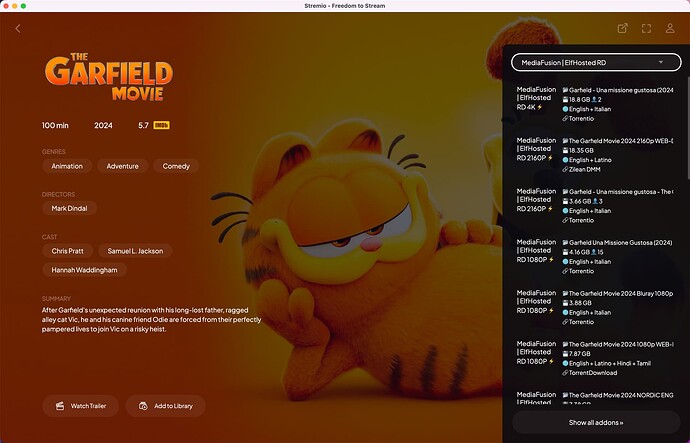Viewport: 690px width, 443px height.
Task: Click the 2024 release year text
Action: 103,125
